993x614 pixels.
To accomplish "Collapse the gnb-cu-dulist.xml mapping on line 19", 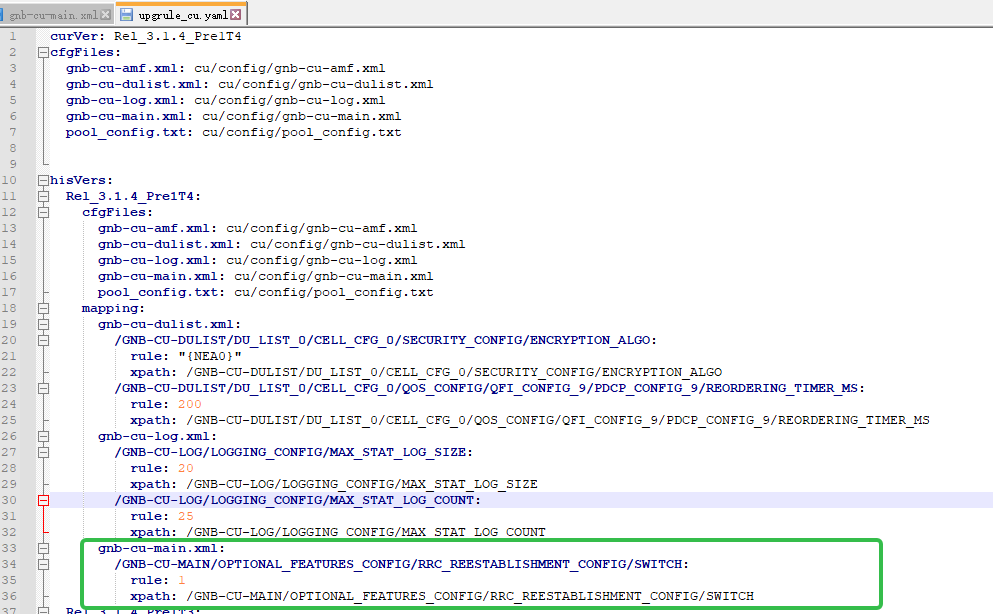I will pos(43,324).
